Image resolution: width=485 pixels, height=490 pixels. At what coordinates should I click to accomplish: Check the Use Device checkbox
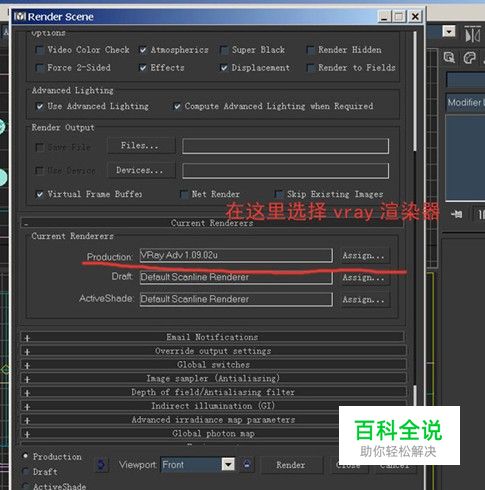pyautogui.click(x=40, y=171)
